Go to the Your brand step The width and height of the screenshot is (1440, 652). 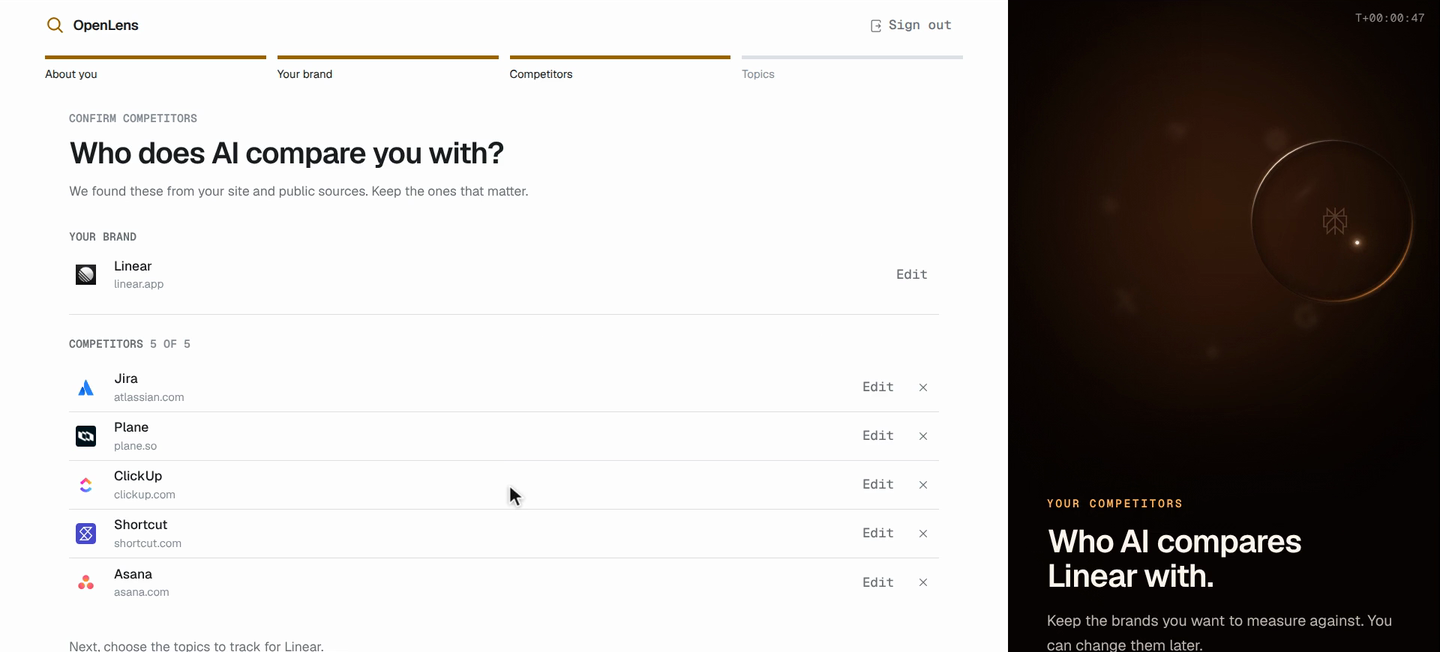387,69
